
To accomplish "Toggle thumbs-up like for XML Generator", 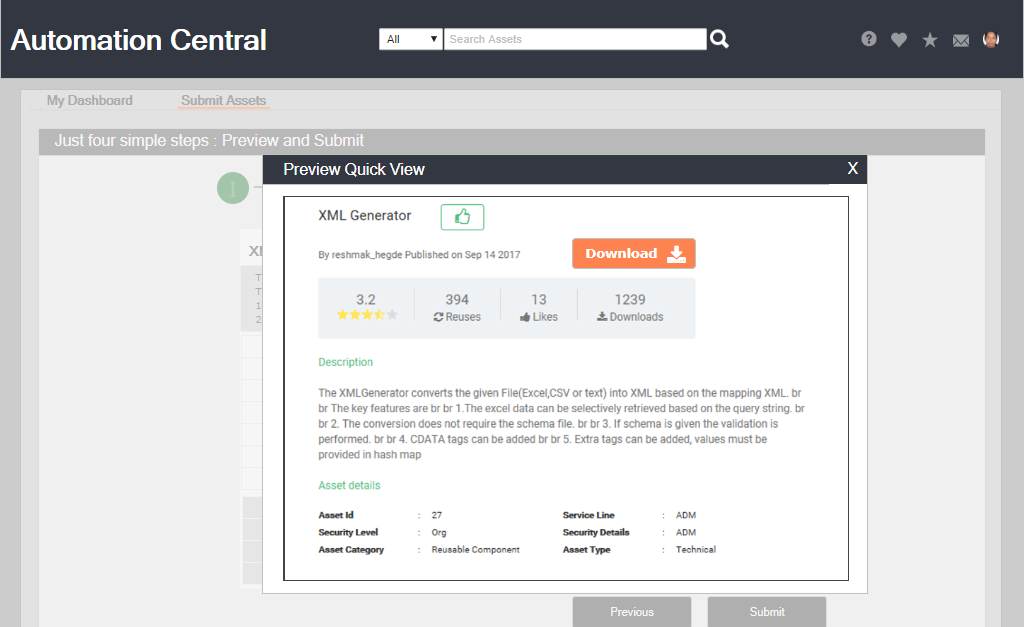I will [462, 216].
